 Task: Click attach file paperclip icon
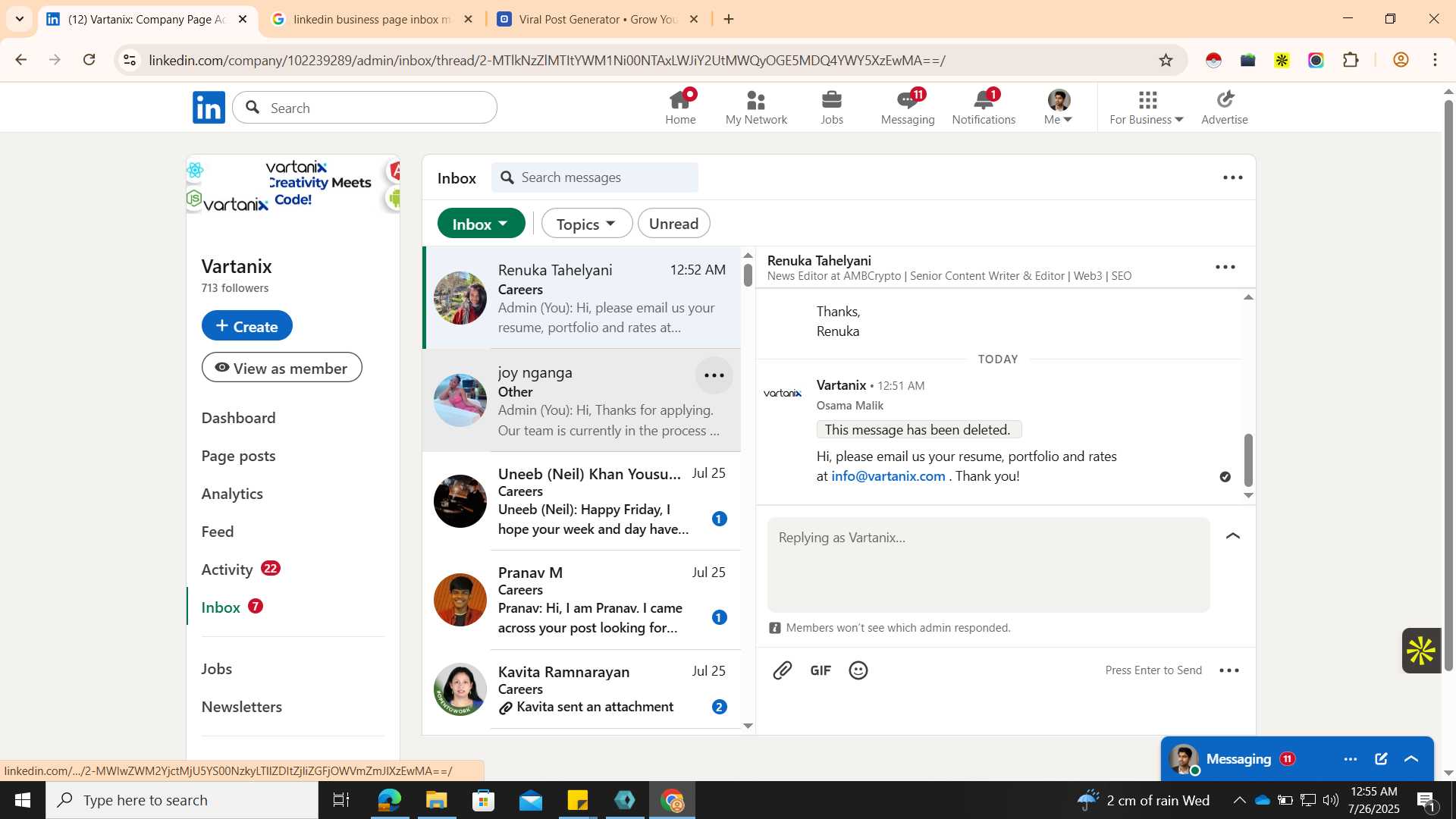point(783,670)
